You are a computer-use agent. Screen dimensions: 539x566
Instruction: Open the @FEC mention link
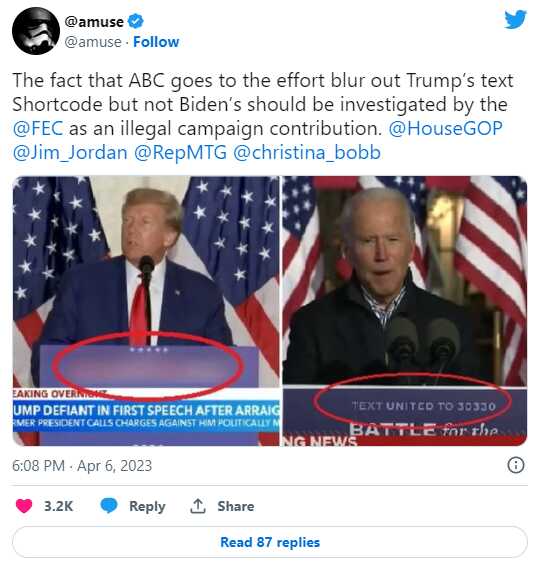(38, 129)
